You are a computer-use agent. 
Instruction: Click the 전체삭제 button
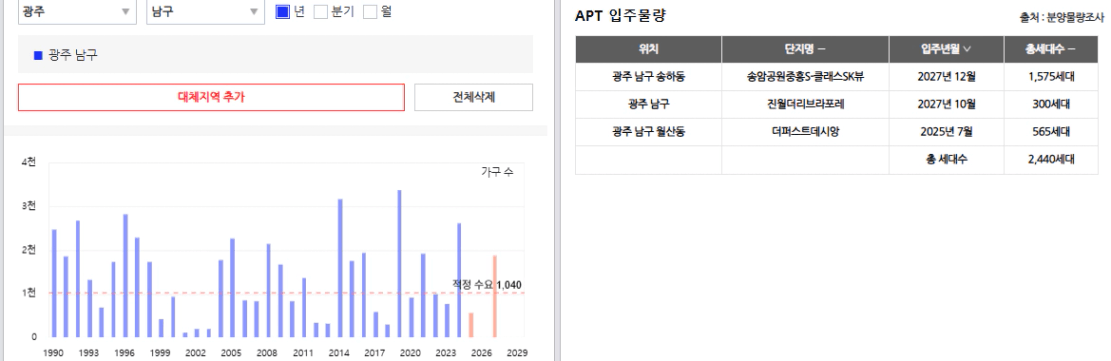click(x=473, y=97)
